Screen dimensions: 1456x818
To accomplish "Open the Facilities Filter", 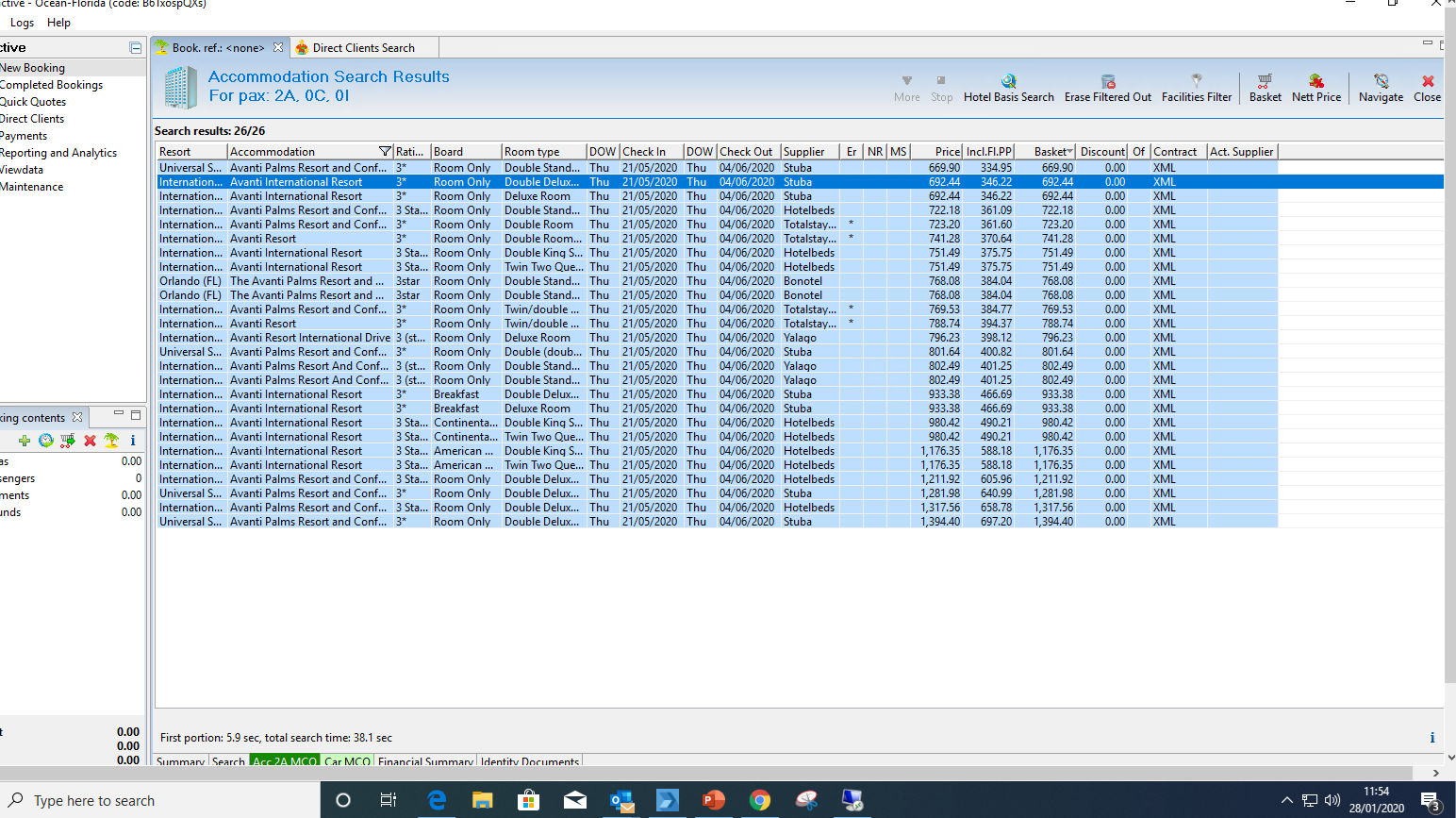I will click(1196, 82).
